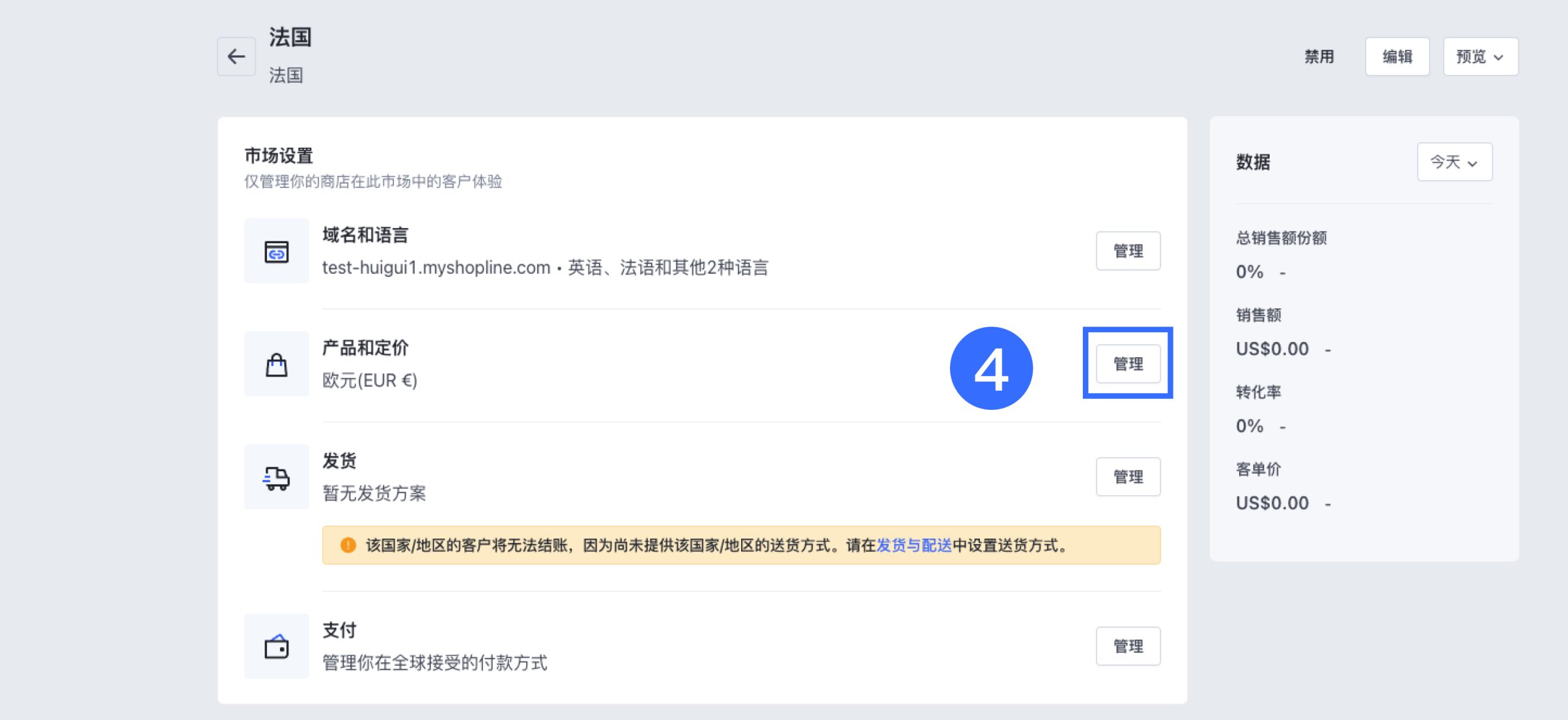Click the 编辑 edit button
The height and width of the screenshot is (720, 1568).
pos(1397,56)
